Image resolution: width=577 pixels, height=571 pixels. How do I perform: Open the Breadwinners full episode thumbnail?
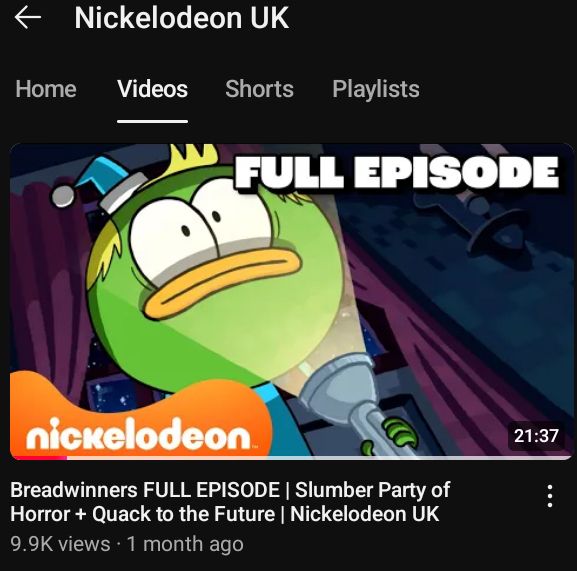click(291, 302)
